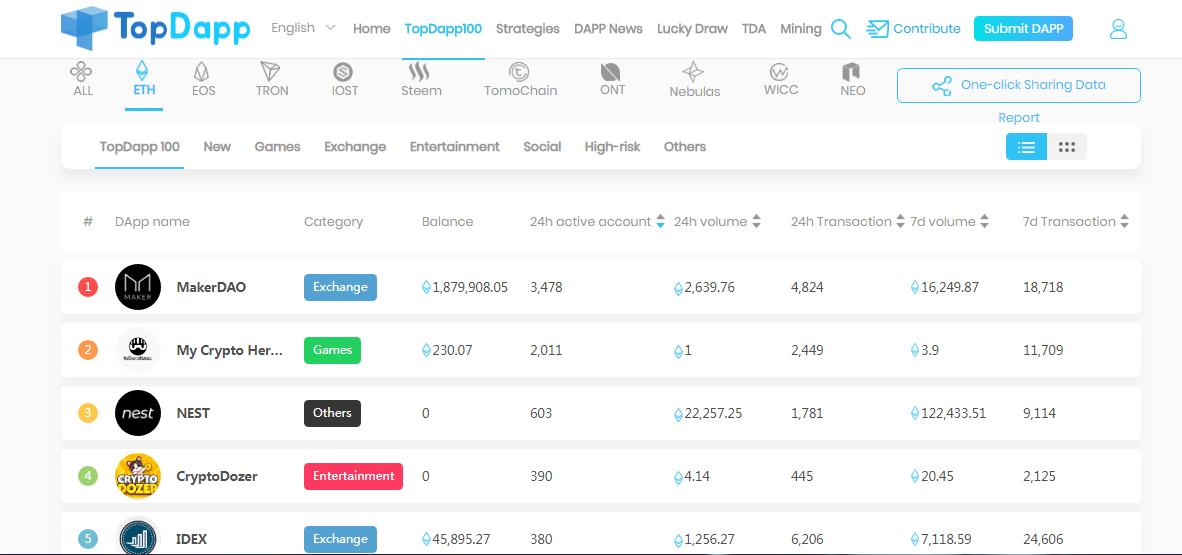The image size is (1182, 555).
Task: Switch to the Games tab
Action: (x=277, y=146)
